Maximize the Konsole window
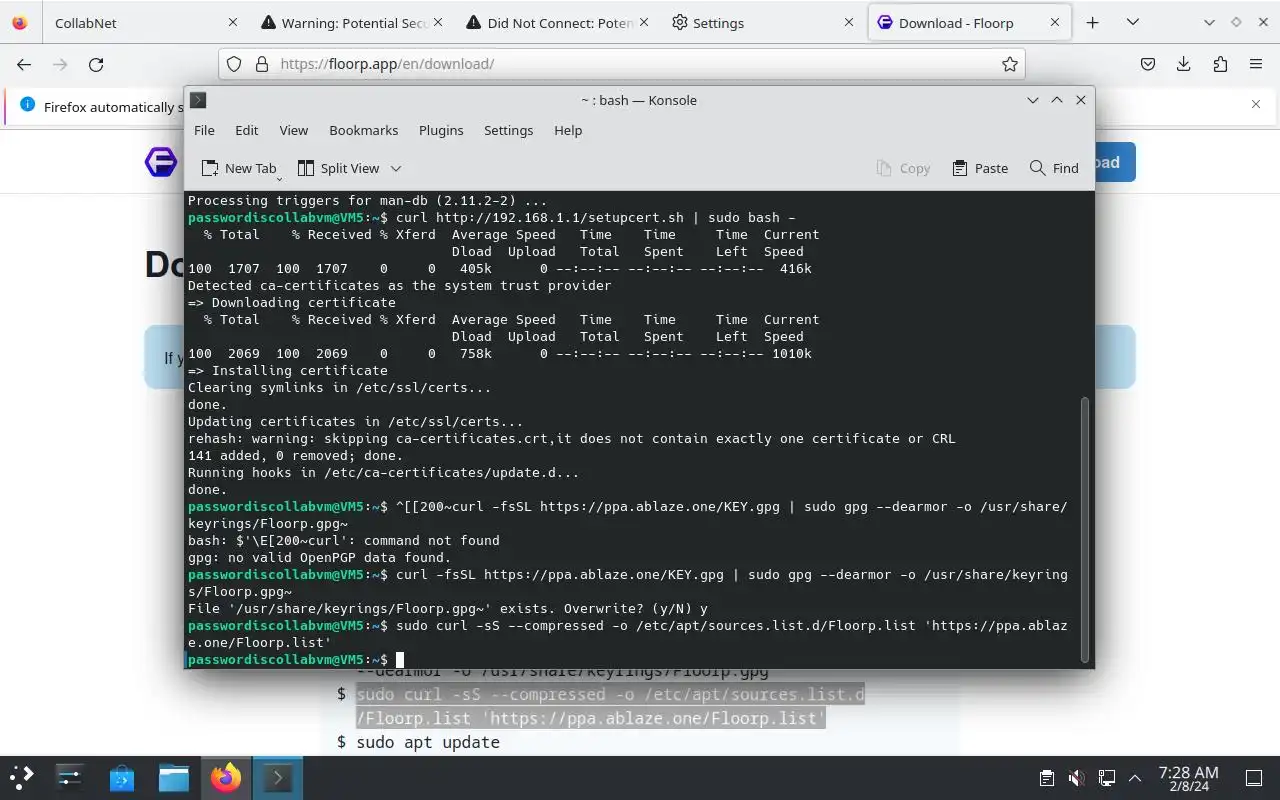 click(x=1057, y=100)
